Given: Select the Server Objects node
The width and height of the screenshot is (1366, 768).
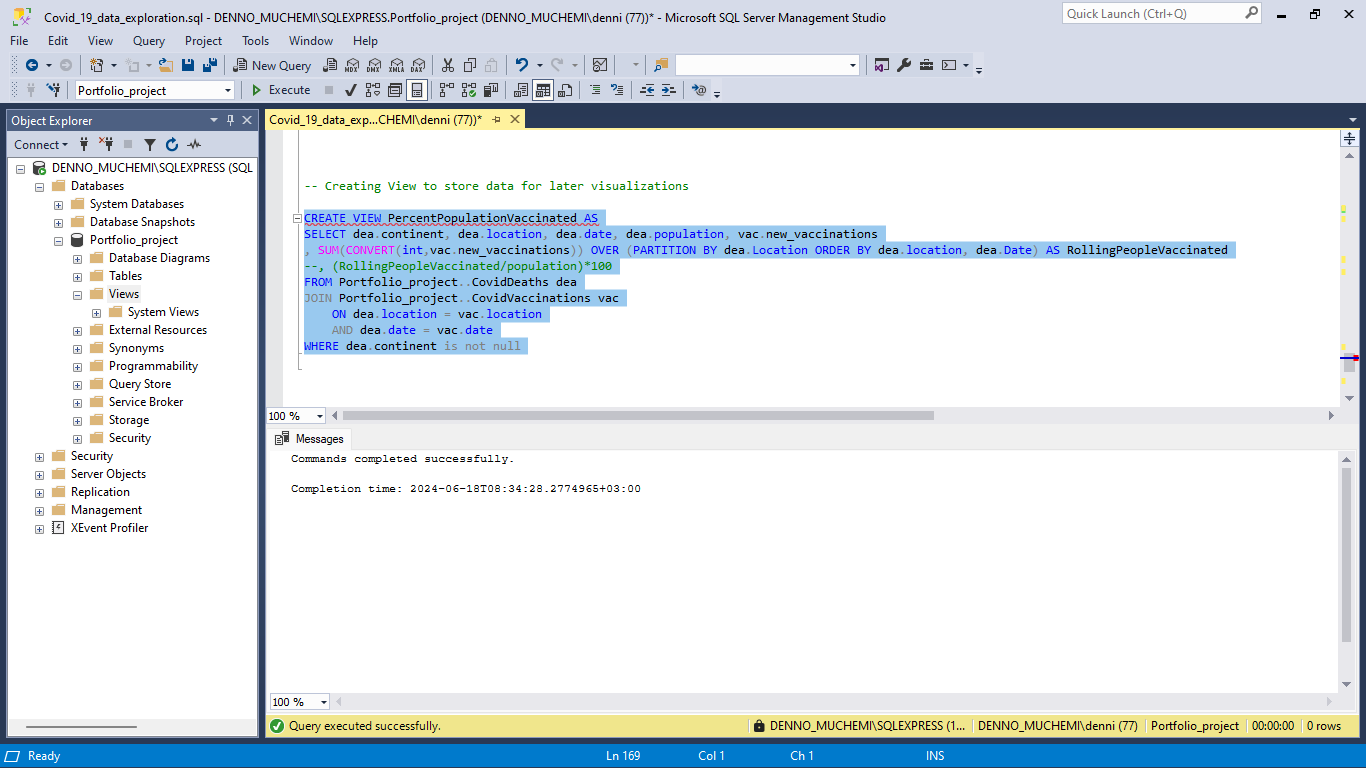Looking at the screenshot, I should pyautogui.click(x=108, y=474).
